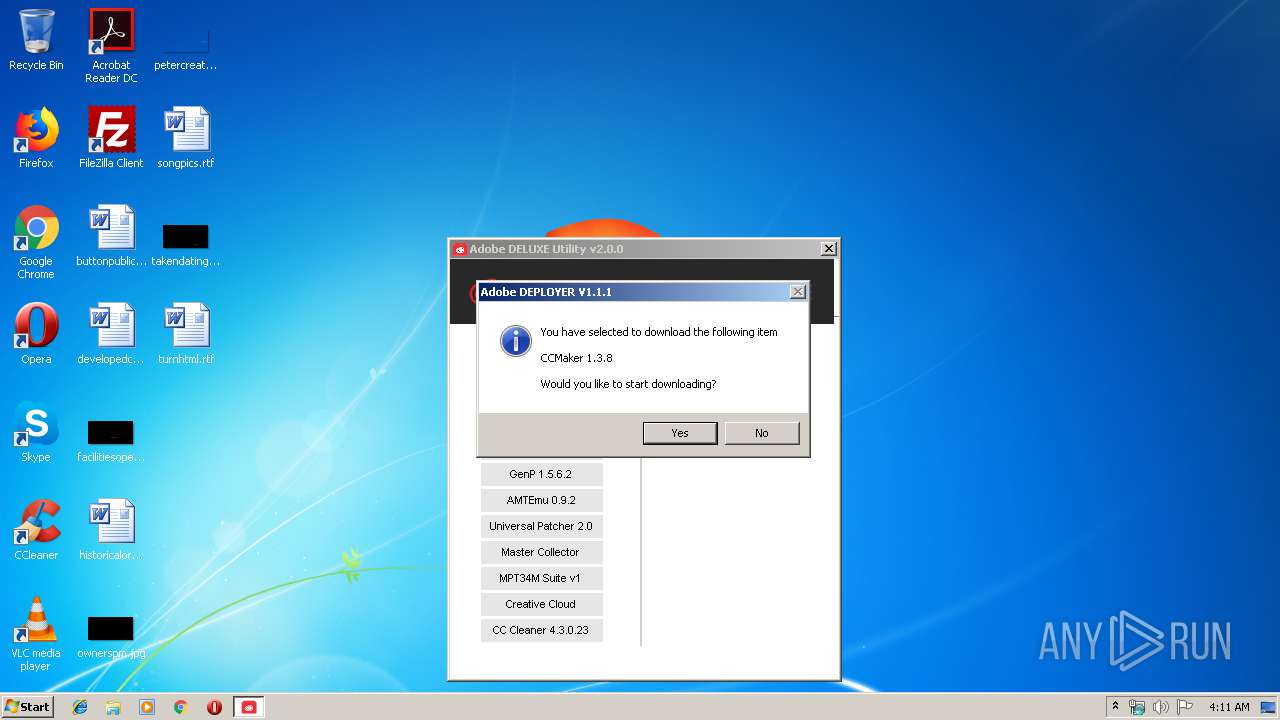The image size is (1280, 720).
Task: Open Internet Explorer from taskbar
Action: point(80,707)
